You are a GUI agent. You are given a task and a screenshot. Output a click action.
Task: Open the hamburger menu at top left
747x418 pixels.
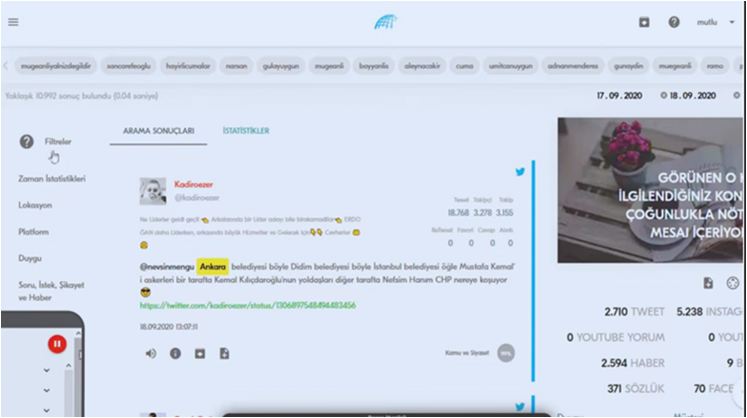[13, 22]
